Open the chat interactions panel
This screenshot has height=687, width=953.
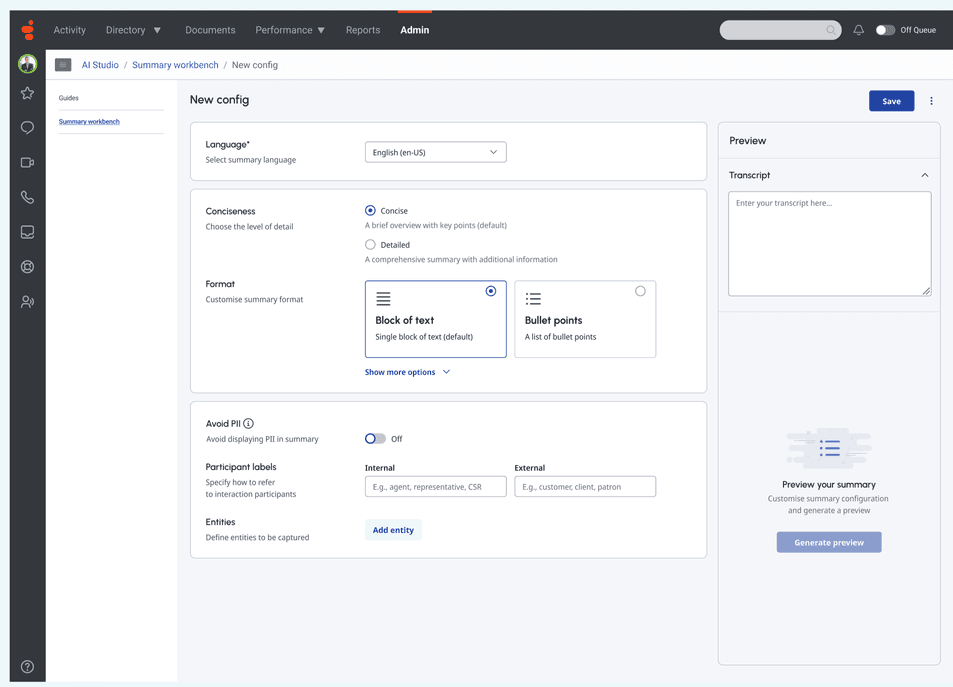coord(27,127)
